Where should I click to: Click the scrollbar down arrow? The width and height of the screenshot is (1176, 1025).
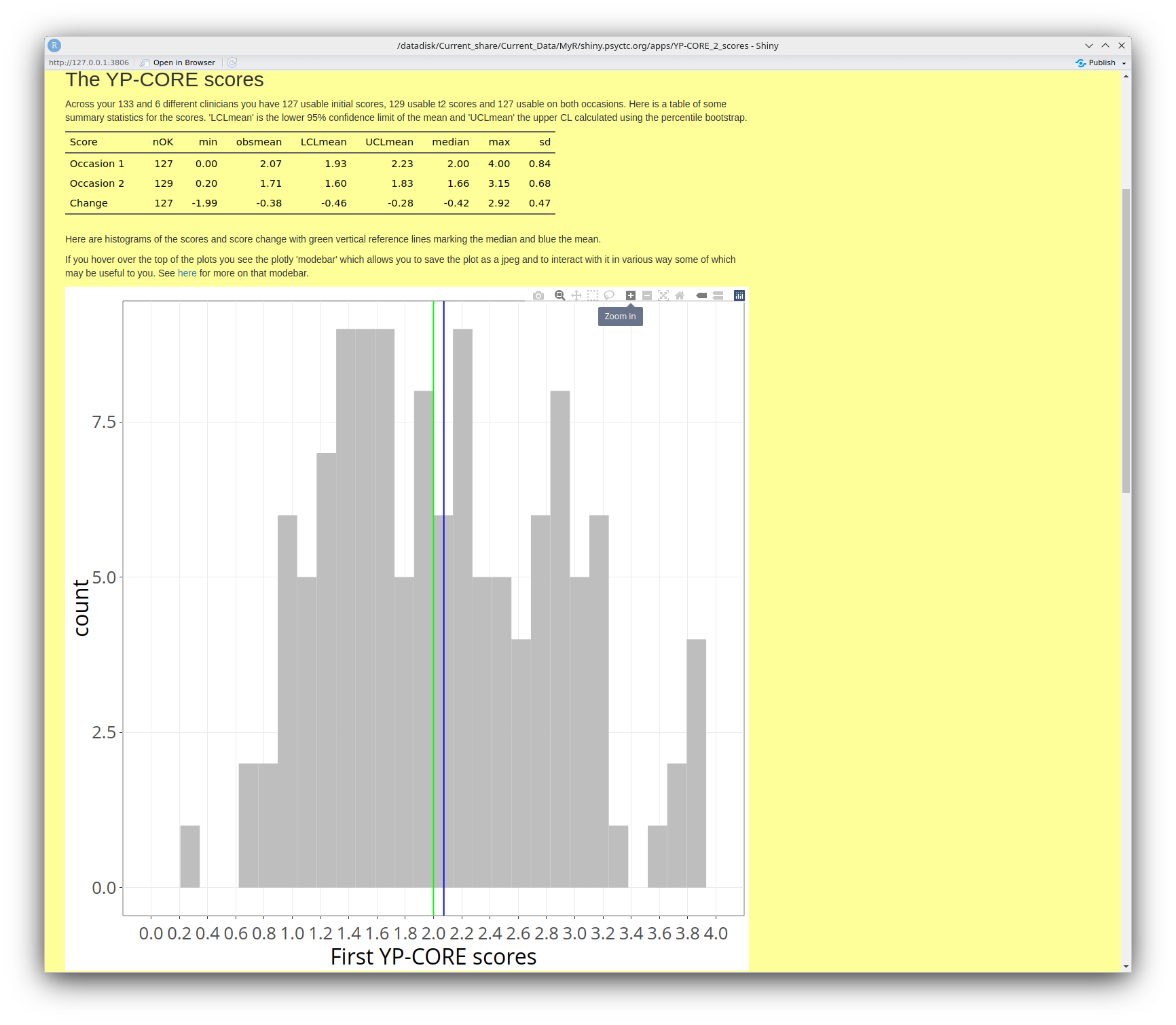click(1126, 966)
